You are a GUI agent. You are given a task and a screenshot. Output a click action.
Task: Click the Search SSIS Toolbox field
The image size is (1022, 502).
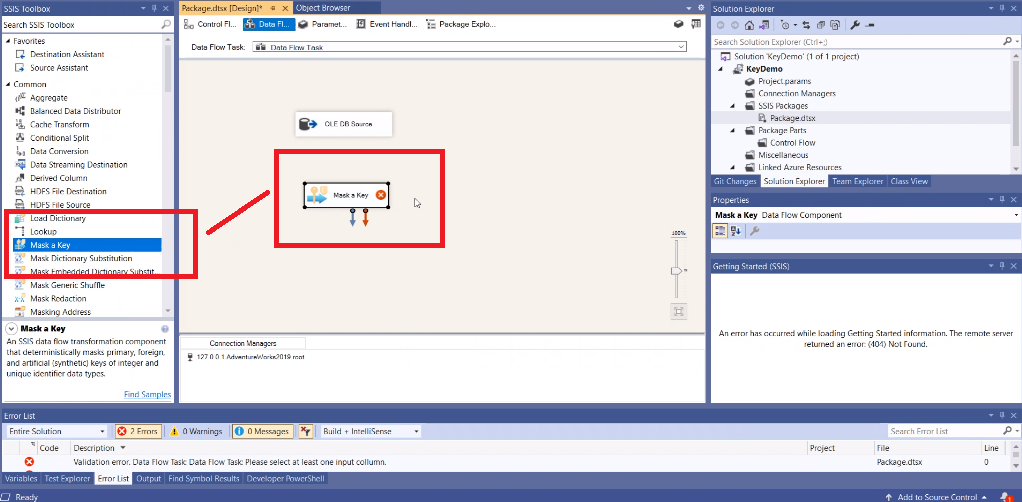coord(81,25)
